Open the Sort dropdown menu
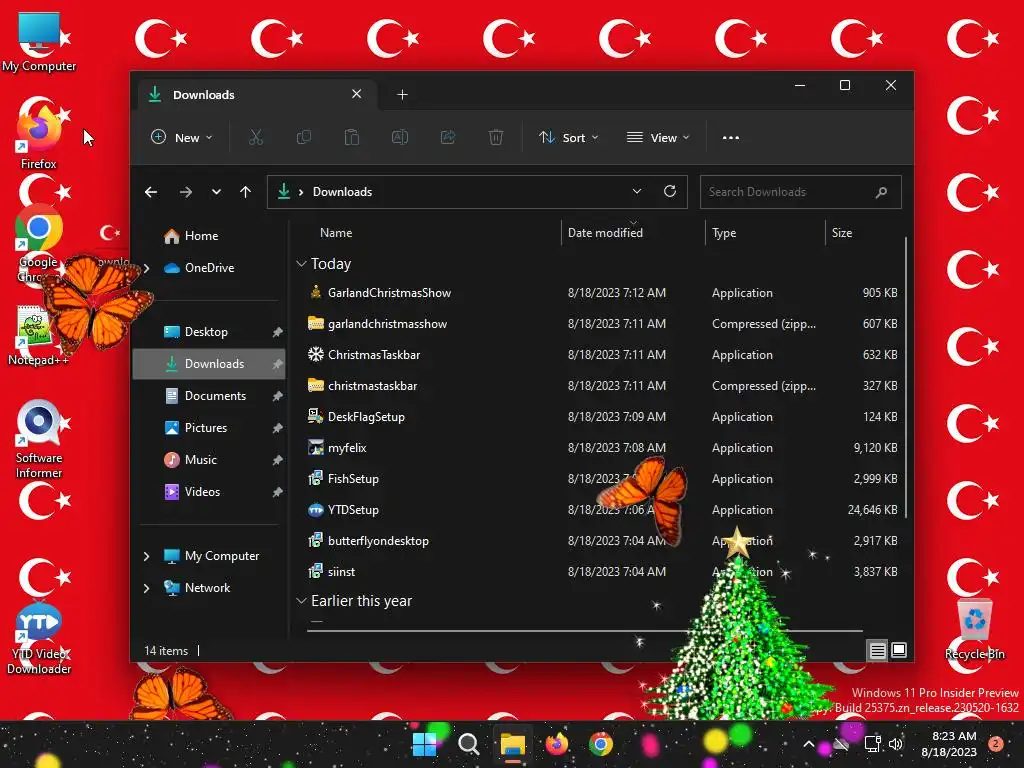This screenshot has width=1024, height=768. 569,138
